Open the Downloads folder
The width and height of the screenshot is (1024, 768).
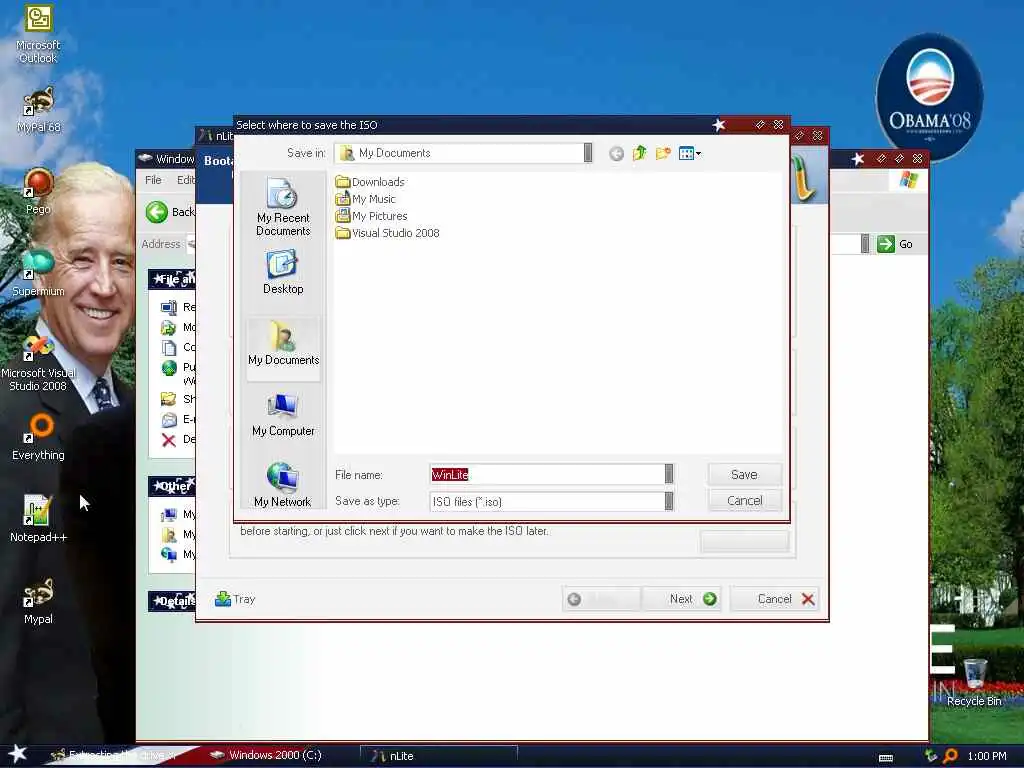(x=370, y=182)
